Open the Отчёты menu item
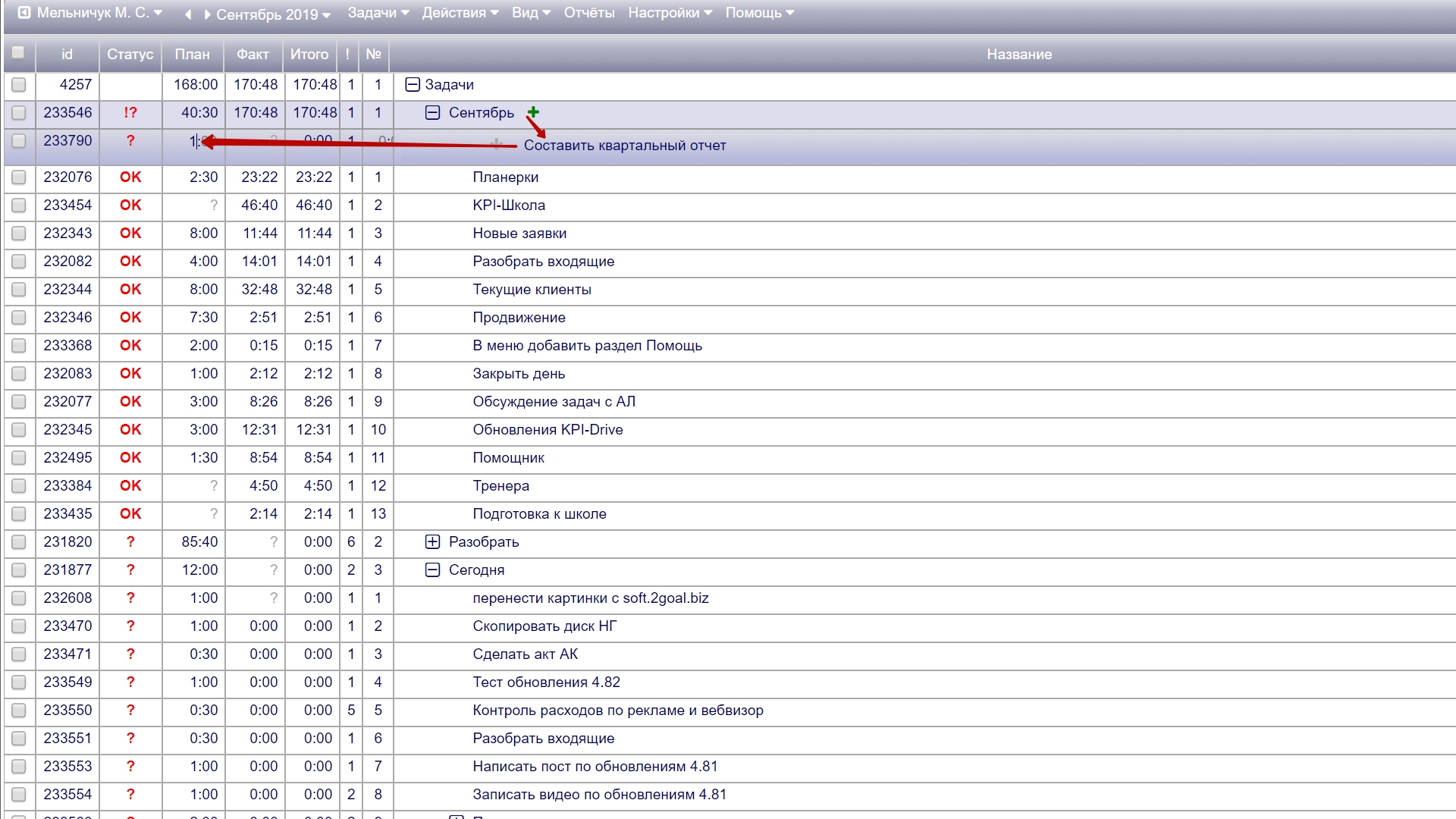The width and height of the screenshot is (1456, 819). pyautogui.click(x=588, y=13)
